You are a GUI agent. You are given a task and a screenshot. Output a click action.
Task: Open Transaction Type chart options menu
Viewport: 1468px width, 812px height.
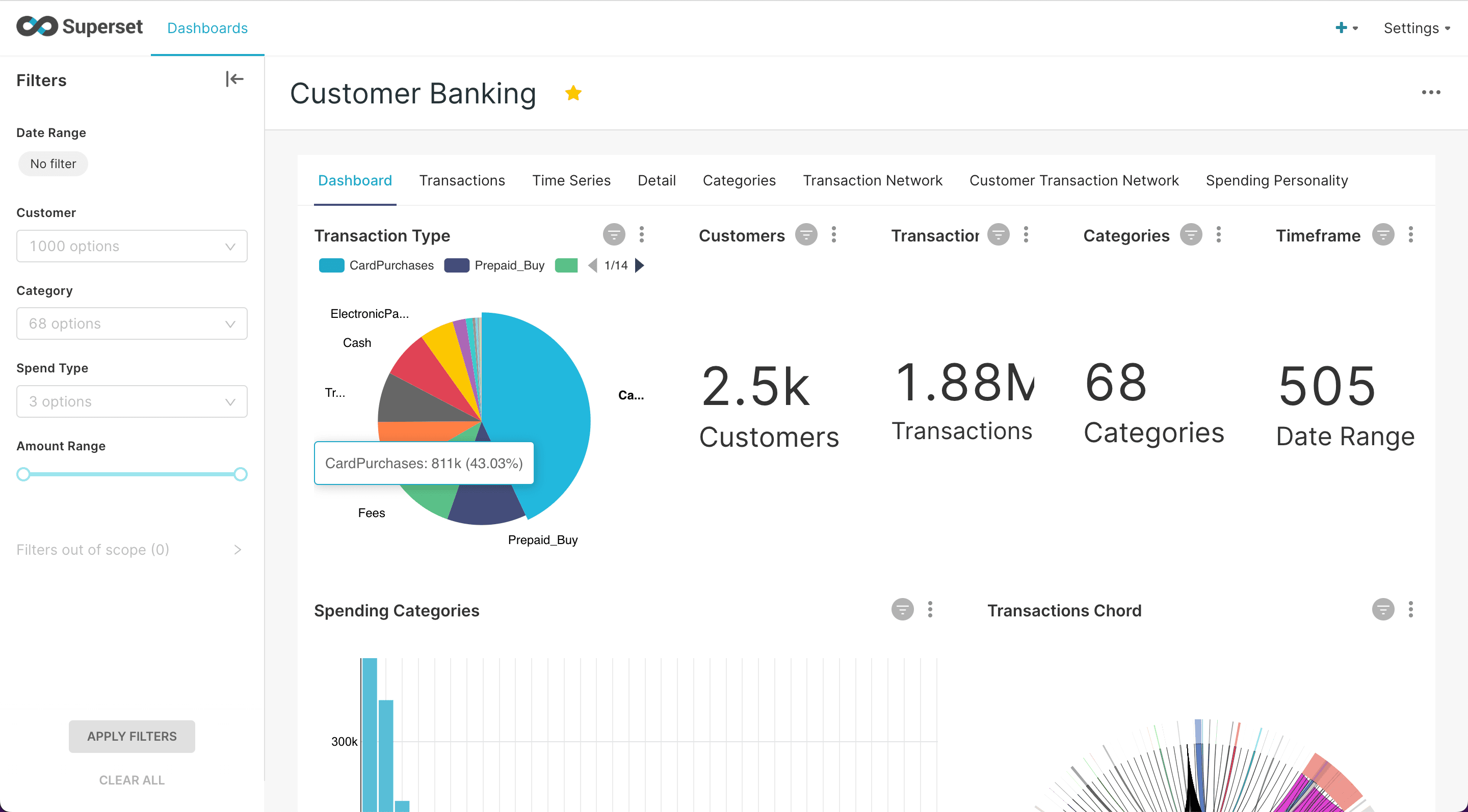point(642,235)
